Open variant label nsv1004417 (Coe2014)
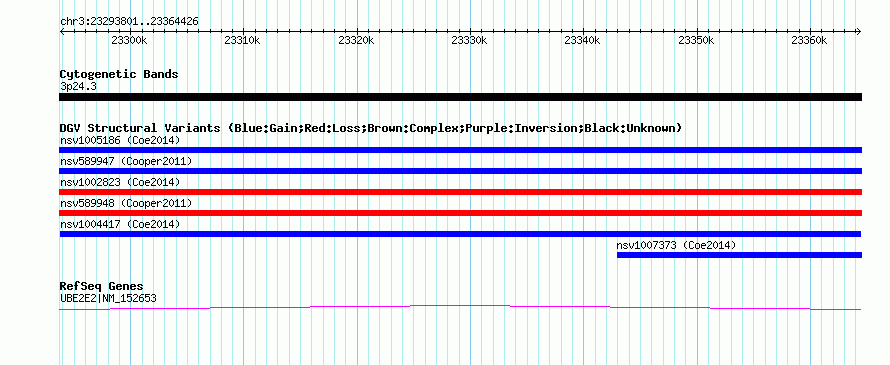The height and width of the screenshot is (365, 890). [x=120, y=224]
